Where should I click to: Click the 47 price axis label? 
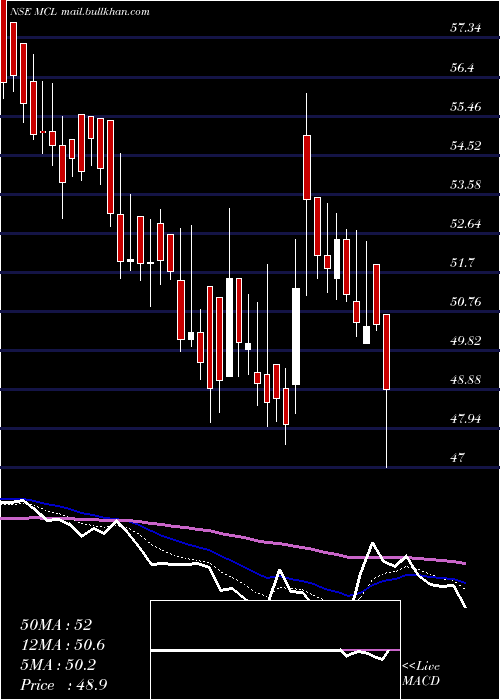click(458, 457)
